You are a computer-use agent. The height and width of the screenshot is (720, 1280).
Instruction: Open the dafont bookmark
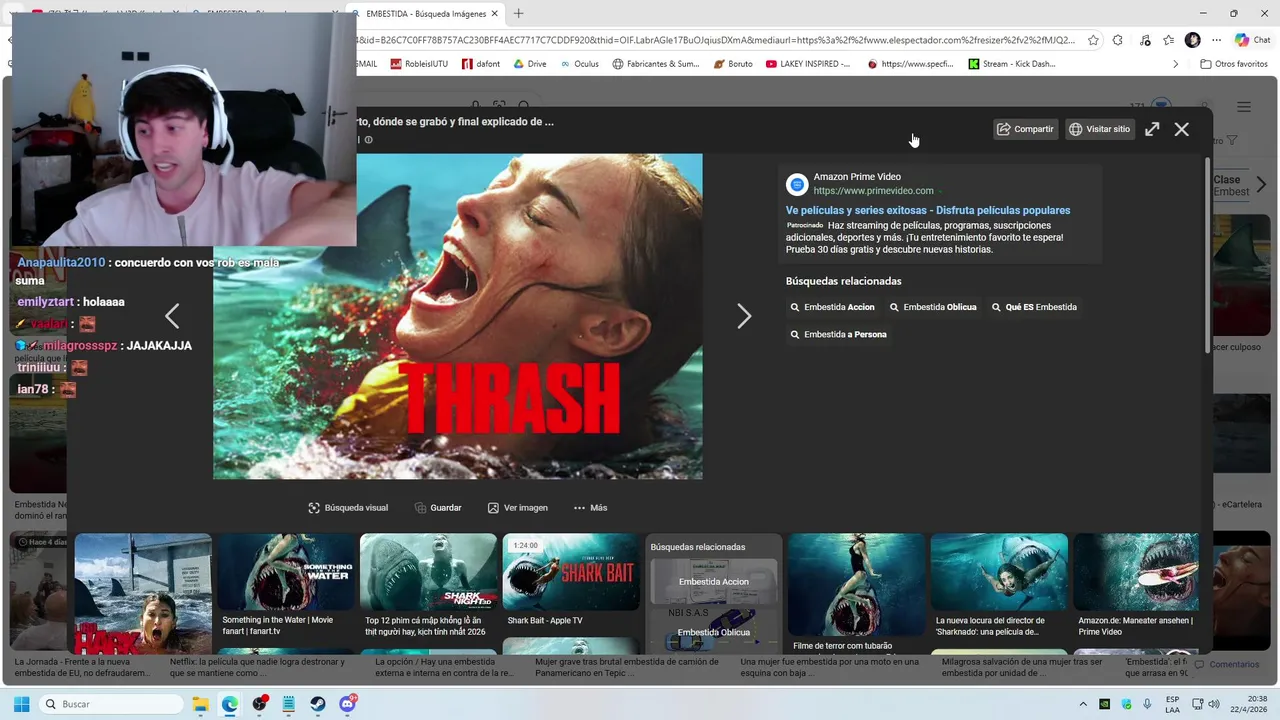(x=481, y=64)
